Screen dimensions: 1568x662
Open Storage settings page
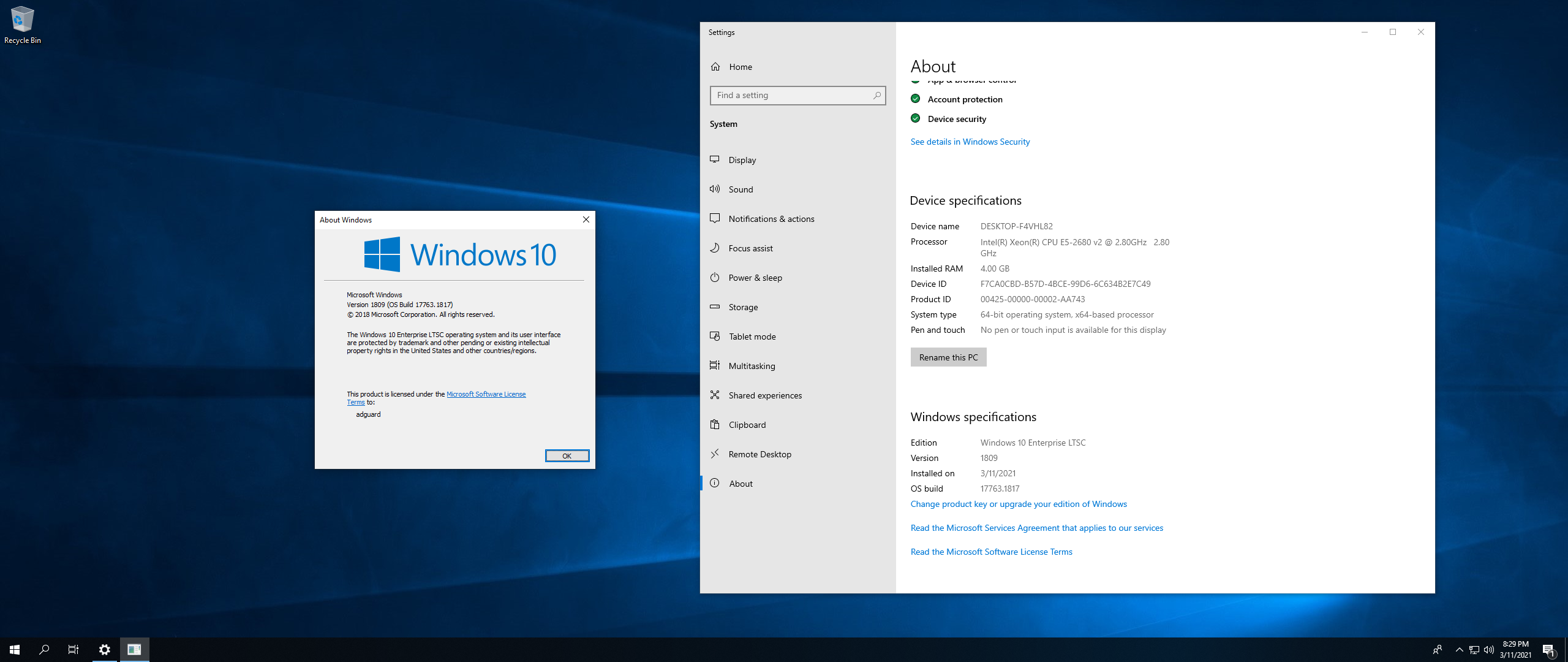797,307
